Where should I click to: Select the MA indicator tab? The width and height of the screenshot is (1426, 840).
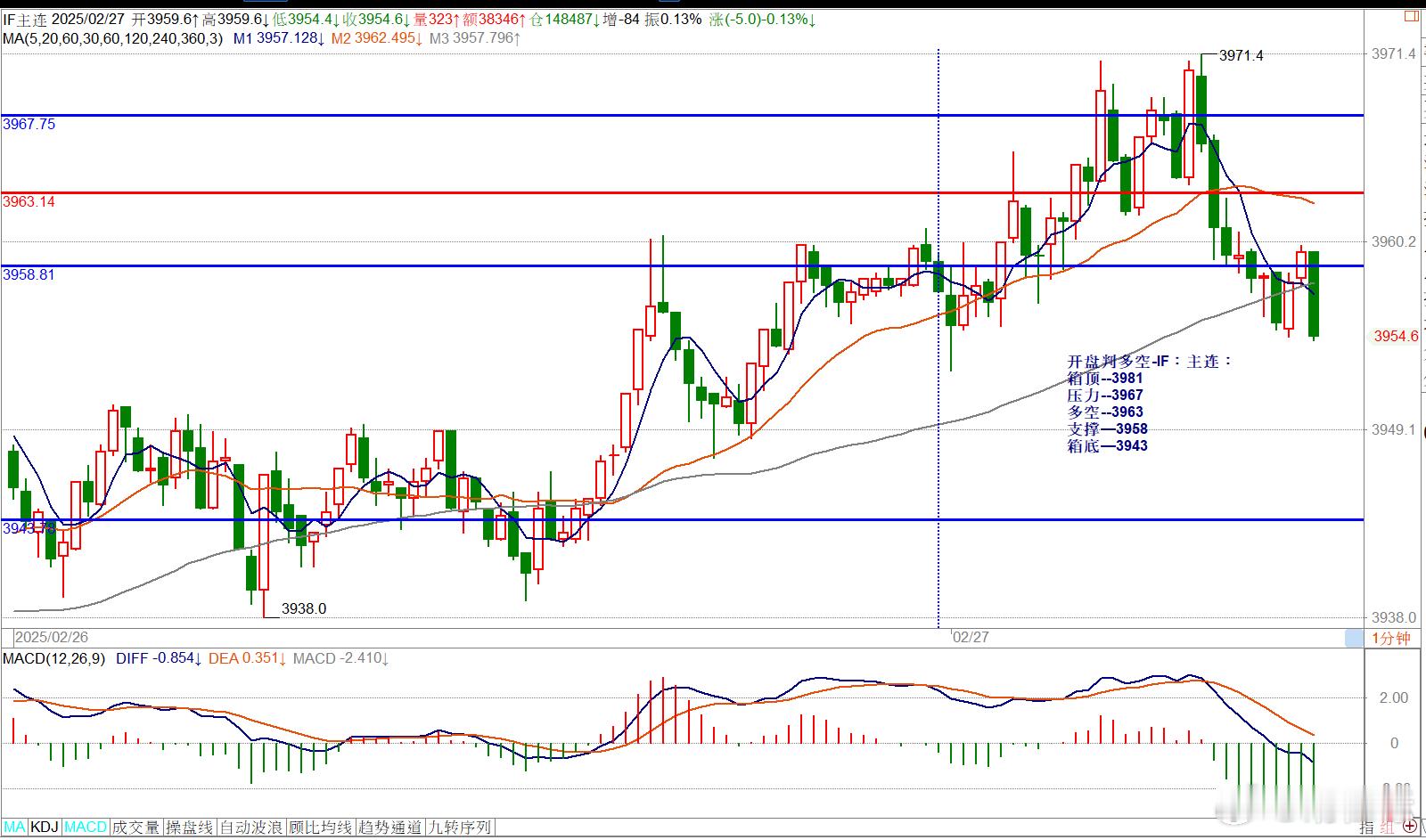click(x=15, y=828)
